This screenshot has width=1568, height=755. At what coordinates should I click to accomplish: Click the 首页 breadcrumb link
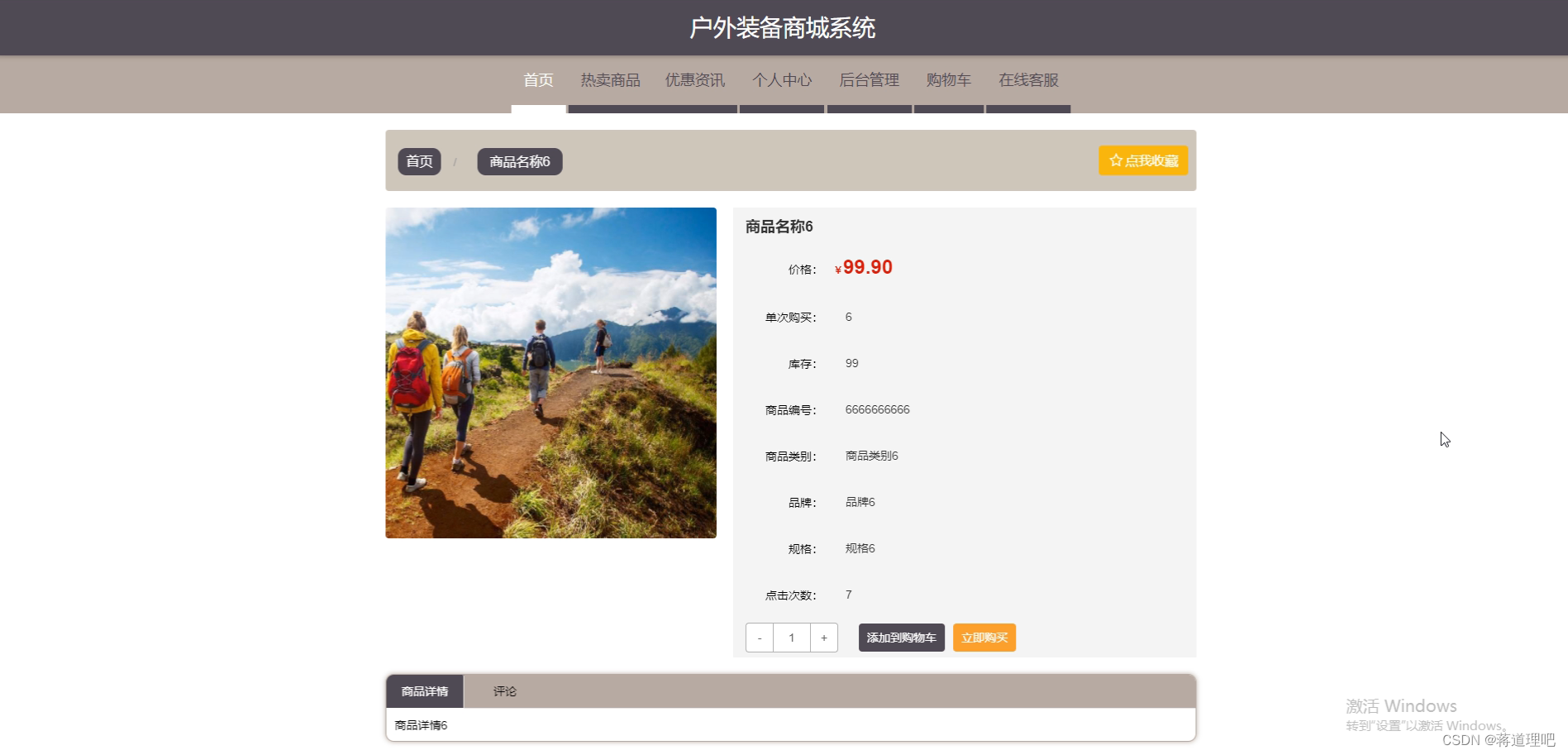[419, 161]
